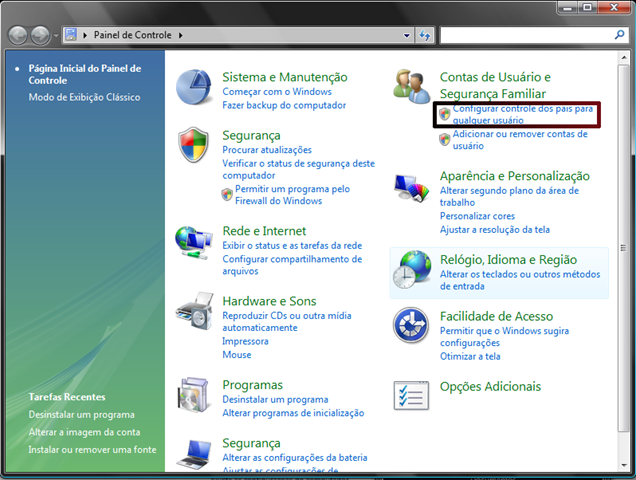Click the Aparência e Personalização monitor icon
This screenshot has height=480, width=636.
(x=411, y=188)
